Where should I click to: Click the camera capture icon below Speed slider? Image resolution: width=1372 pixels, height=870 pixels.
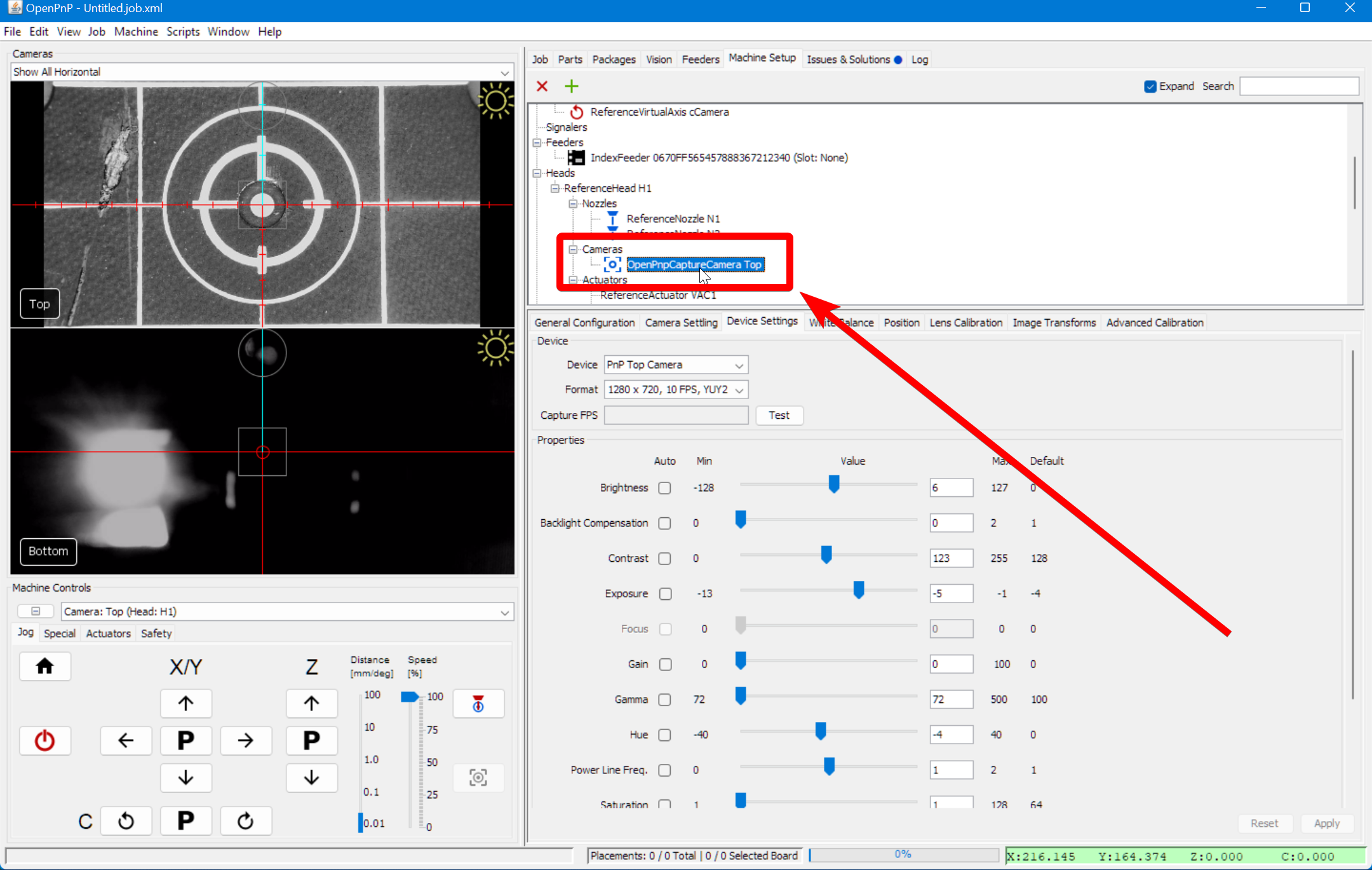pos(478,777)
